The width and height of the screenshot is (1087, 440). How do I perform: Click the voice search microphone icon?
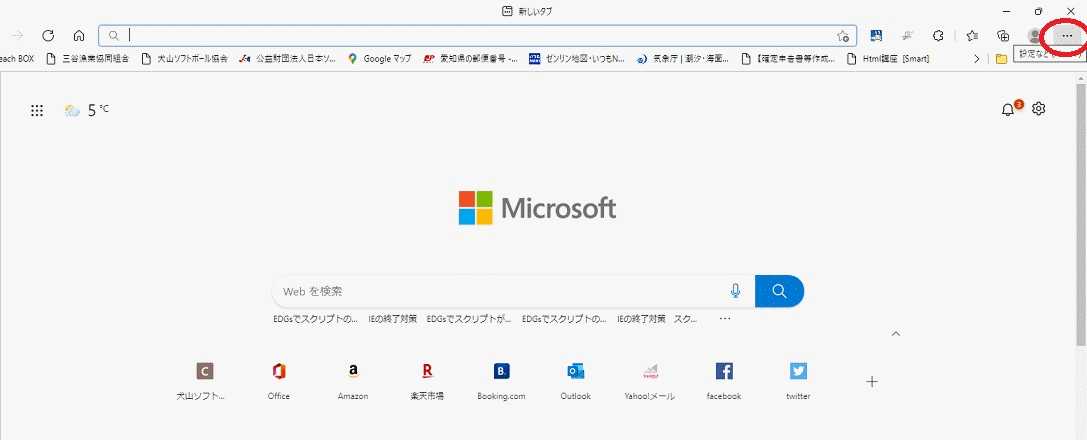click(x=736, y=291)
